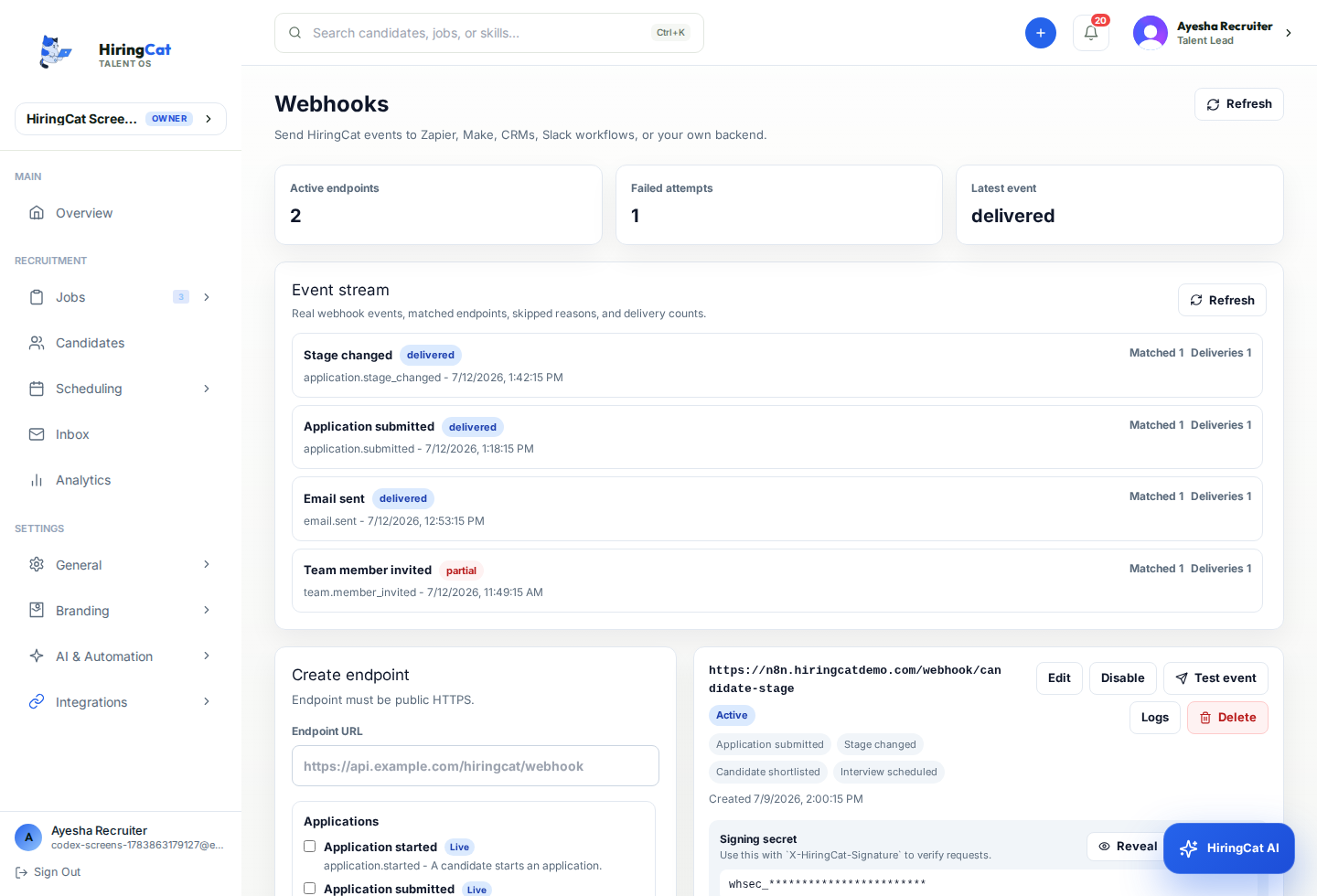Edit the candidate-stage webhook endpoint
1317x896 pixels.
(1059, 678)
